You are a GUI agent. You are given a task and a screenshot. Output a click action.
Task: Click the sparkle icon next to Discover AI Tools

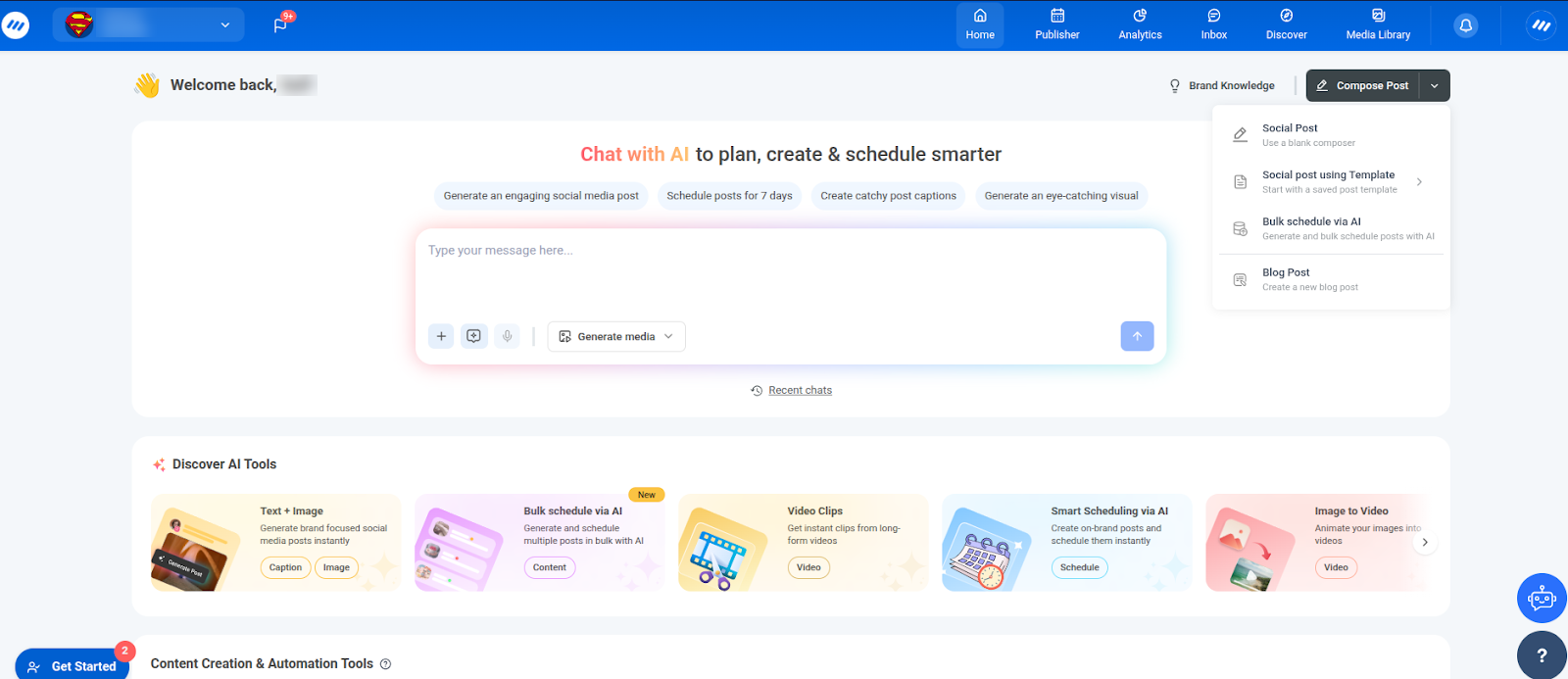(159, 464)
